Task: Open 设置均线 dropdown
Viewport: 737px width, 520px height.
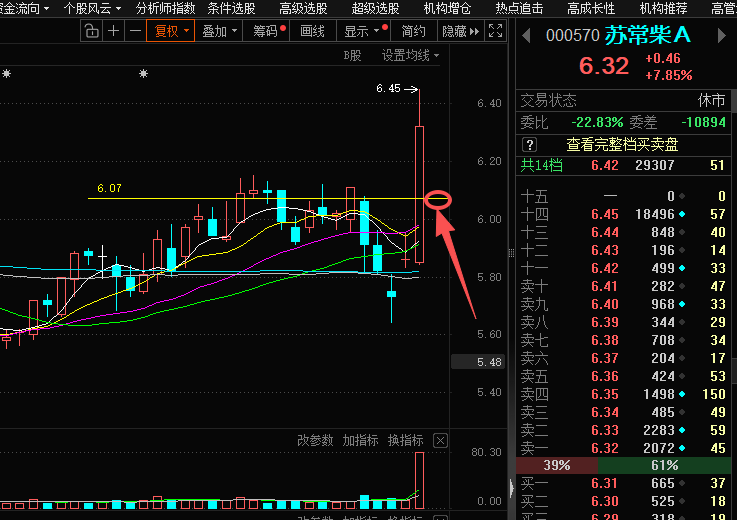Action: point(410,55)
